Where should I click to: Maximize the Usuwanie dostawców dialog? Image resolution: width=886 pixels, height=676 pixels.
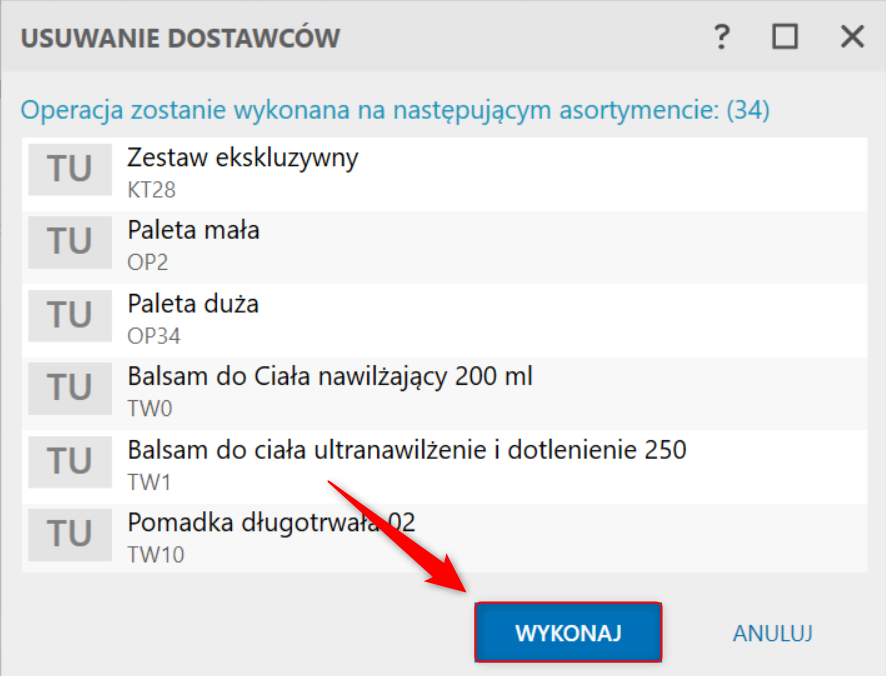785,37
